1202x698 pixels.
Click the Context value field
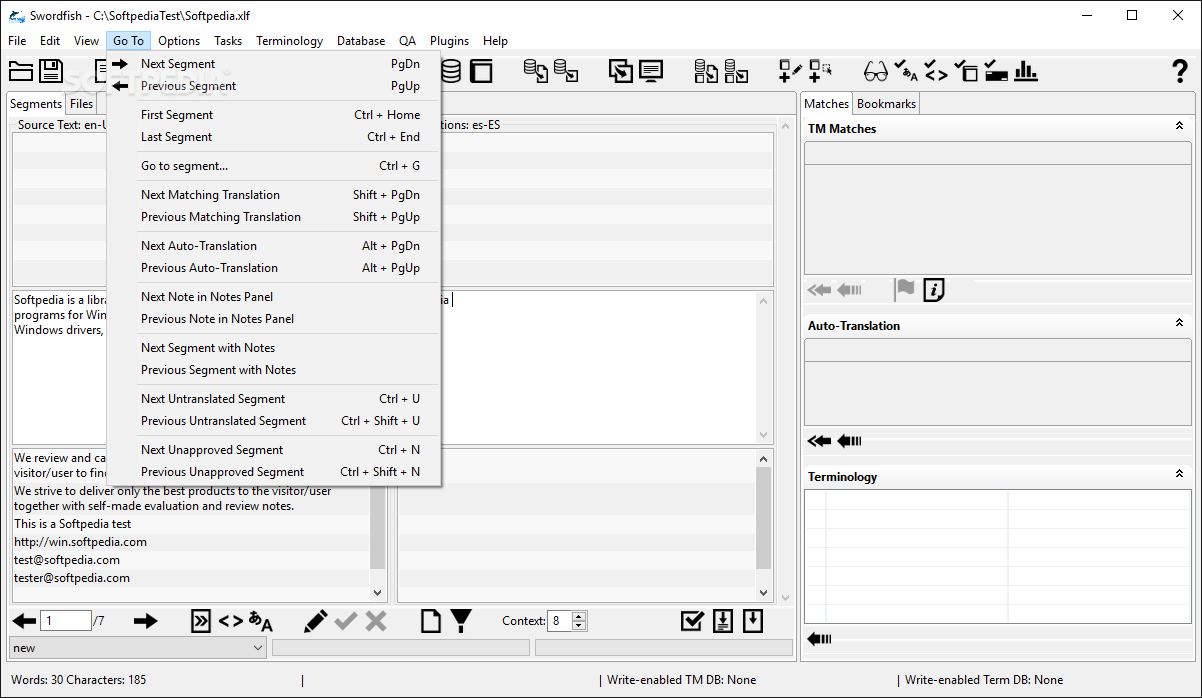click(x=560, y=621)
